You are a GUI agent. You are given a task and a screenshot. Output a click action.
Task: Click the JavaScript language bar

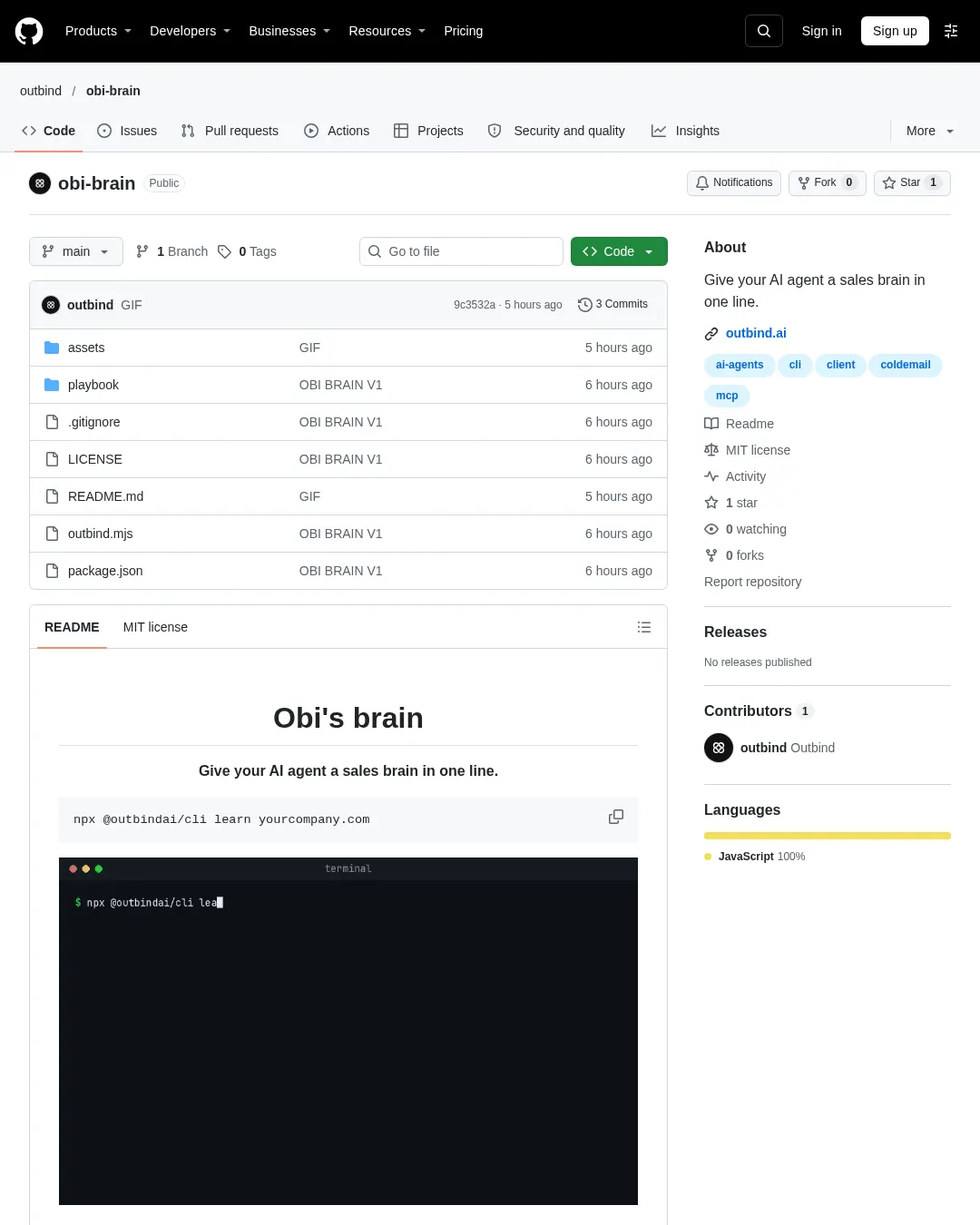(x=828, y=836)
